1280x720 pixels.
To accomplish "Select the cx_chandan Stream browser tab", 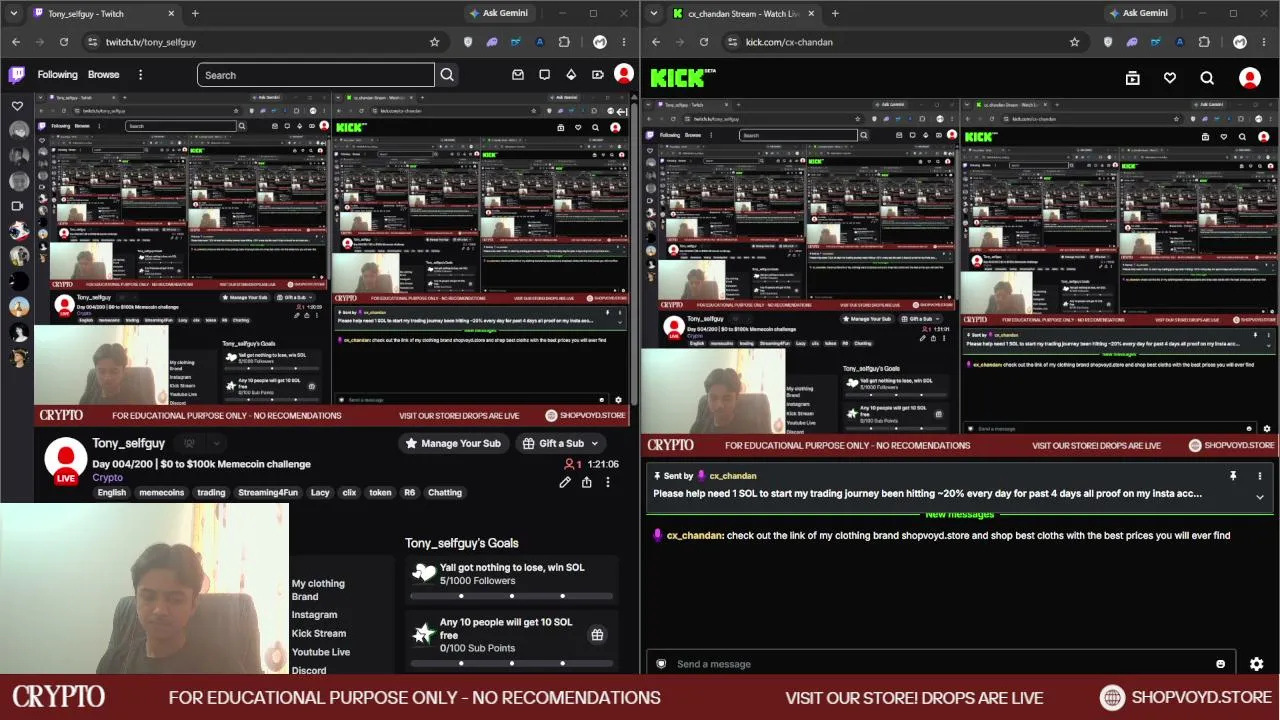I will pos(744,14).
